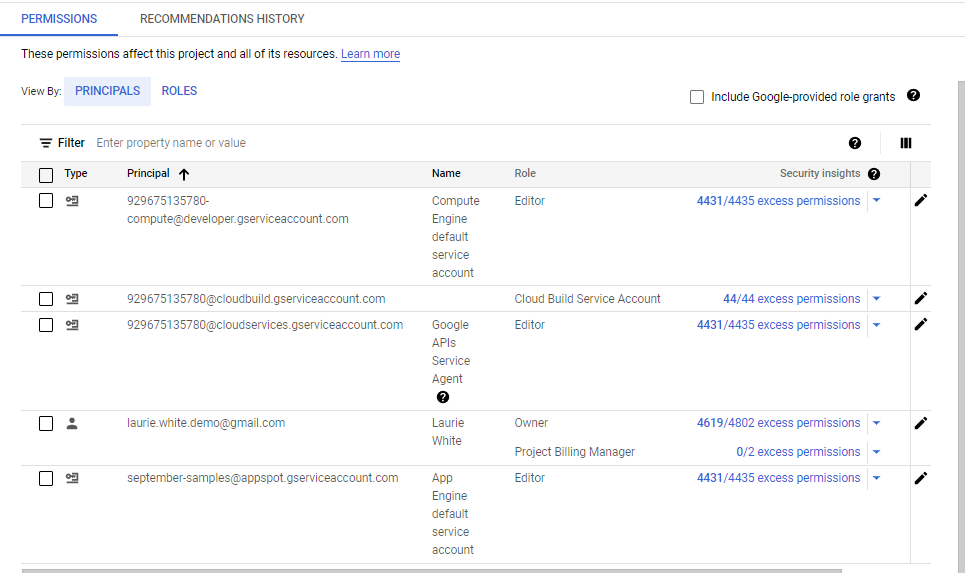Select the laurie.white.demo@gmail.com row checkbox
This screenshot has height=573, width=965.
(46, 423)
